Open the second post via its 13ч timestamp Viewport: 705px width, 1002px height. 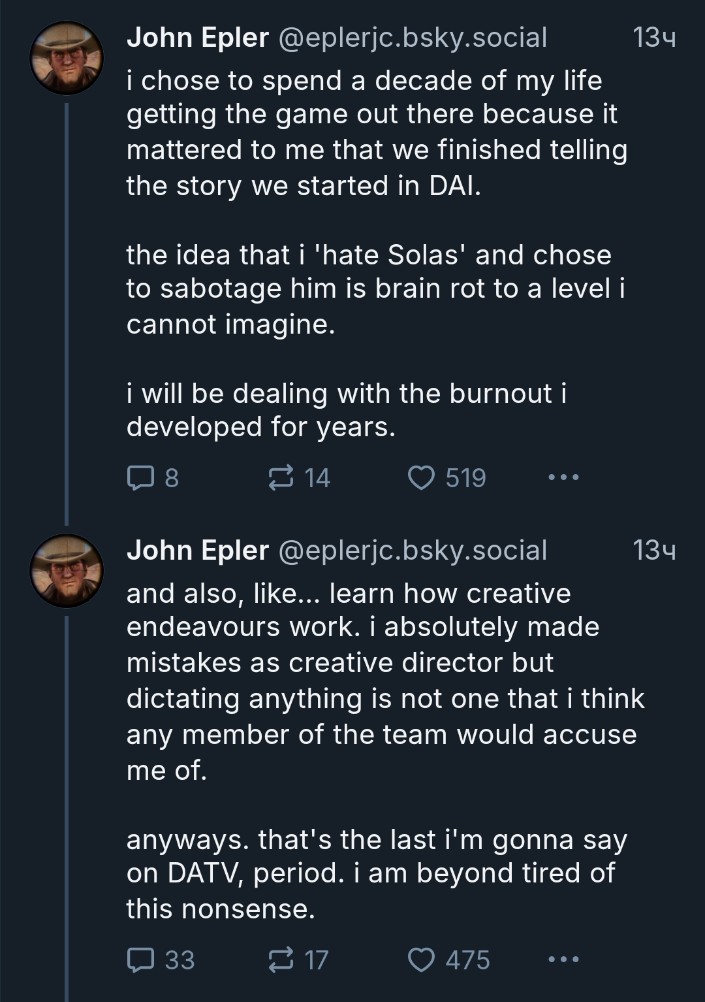654,550
